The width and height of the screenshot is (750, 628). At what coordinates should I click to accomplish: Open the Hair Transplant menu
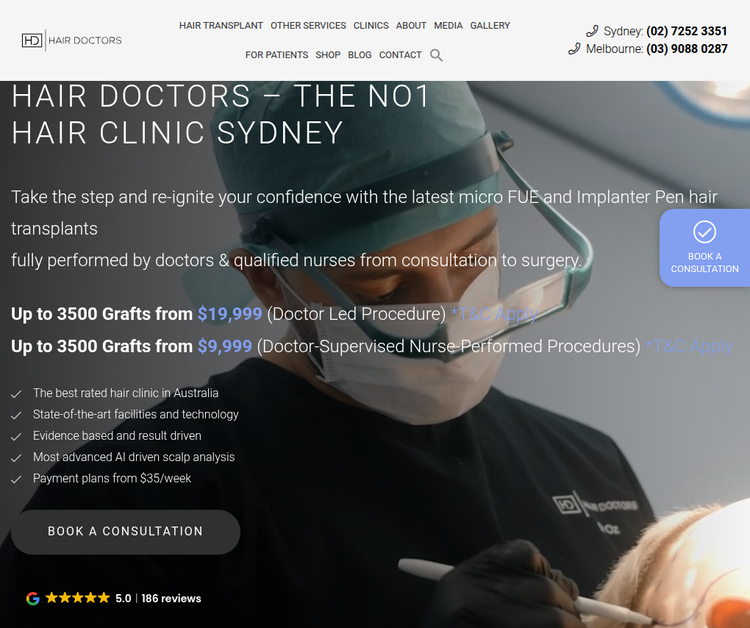(x=221, y=25)
